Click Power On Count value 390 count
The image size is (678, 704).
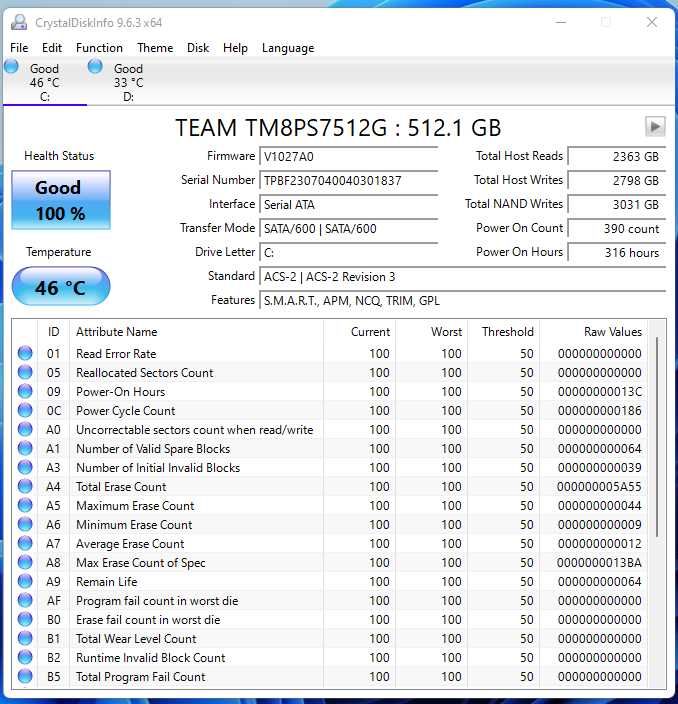[617, 229]
